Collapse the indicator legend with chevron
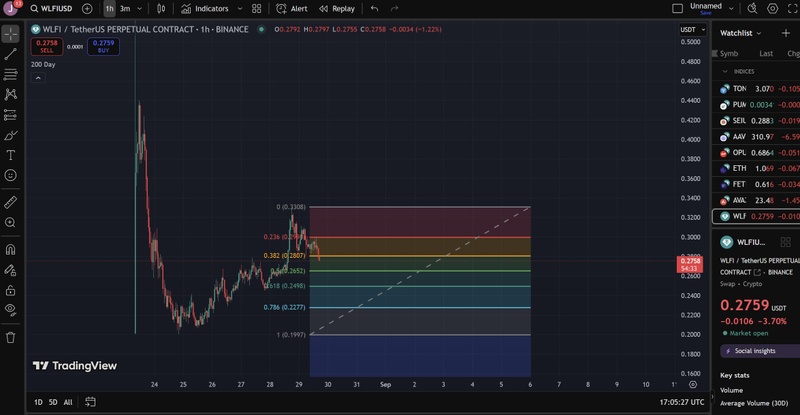 (38, 78)
